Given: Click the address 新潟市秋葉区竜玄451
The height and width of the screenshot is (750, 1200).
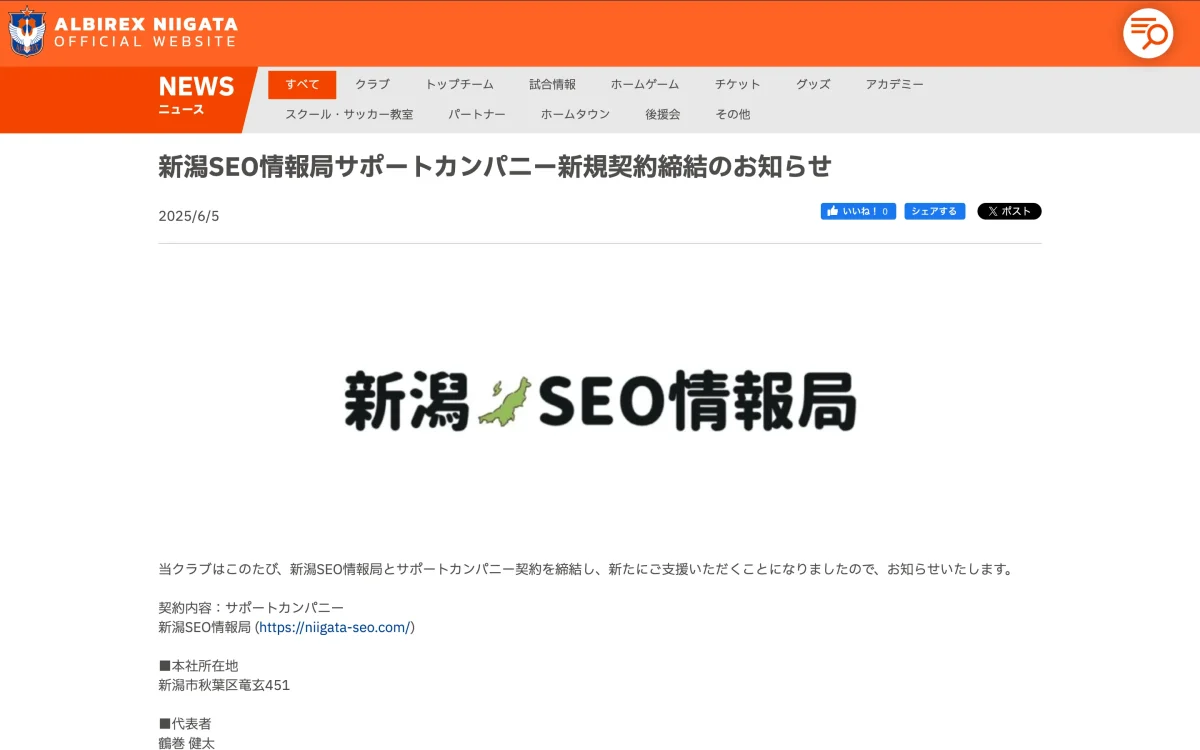Looking at the screenshot, I should pyautogui.click(x=224, y=686).
